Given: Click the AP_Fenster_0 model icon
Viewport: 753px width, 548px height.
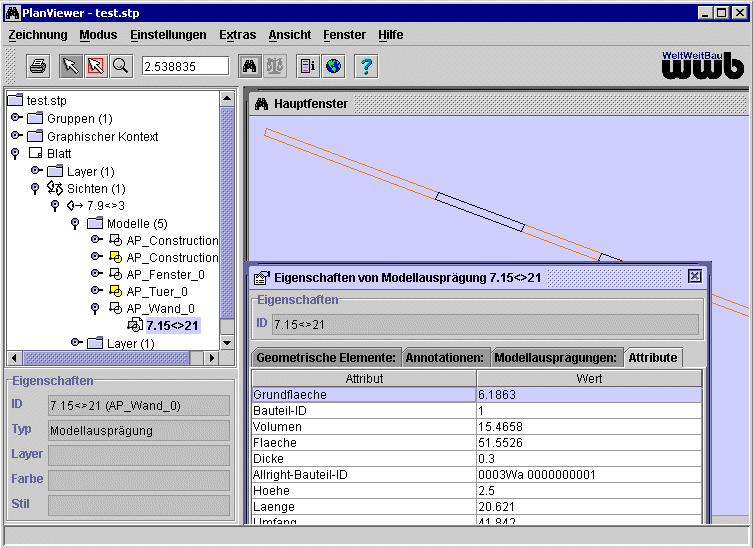Looking at the screenshot, I should 115,274.
